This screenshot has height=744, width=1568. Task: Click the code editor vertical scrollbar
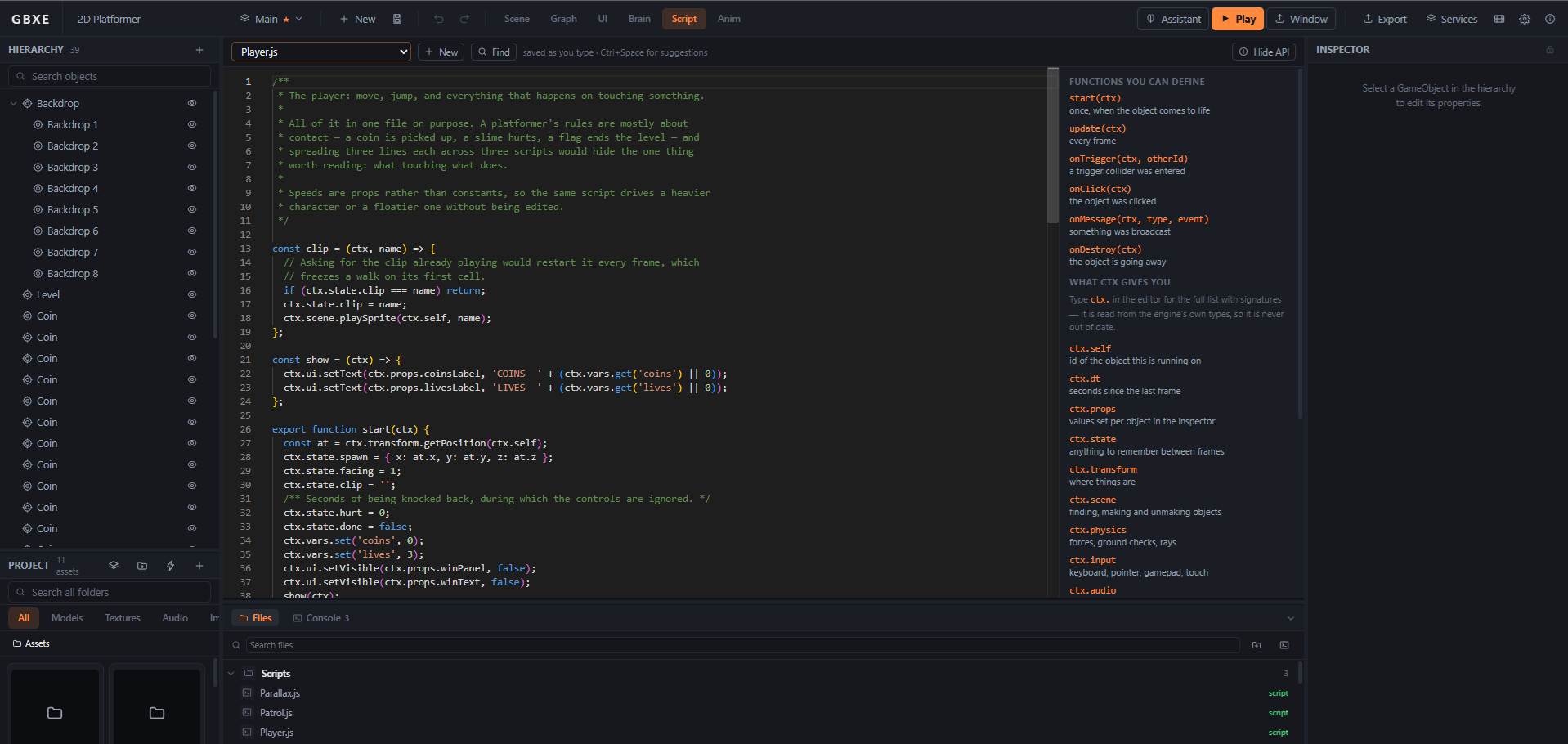click(1053, 145)
